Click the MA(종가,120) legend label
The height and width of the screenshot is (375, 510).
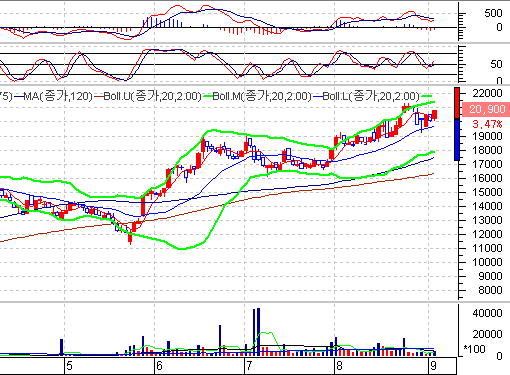click(x=58, y=96)
